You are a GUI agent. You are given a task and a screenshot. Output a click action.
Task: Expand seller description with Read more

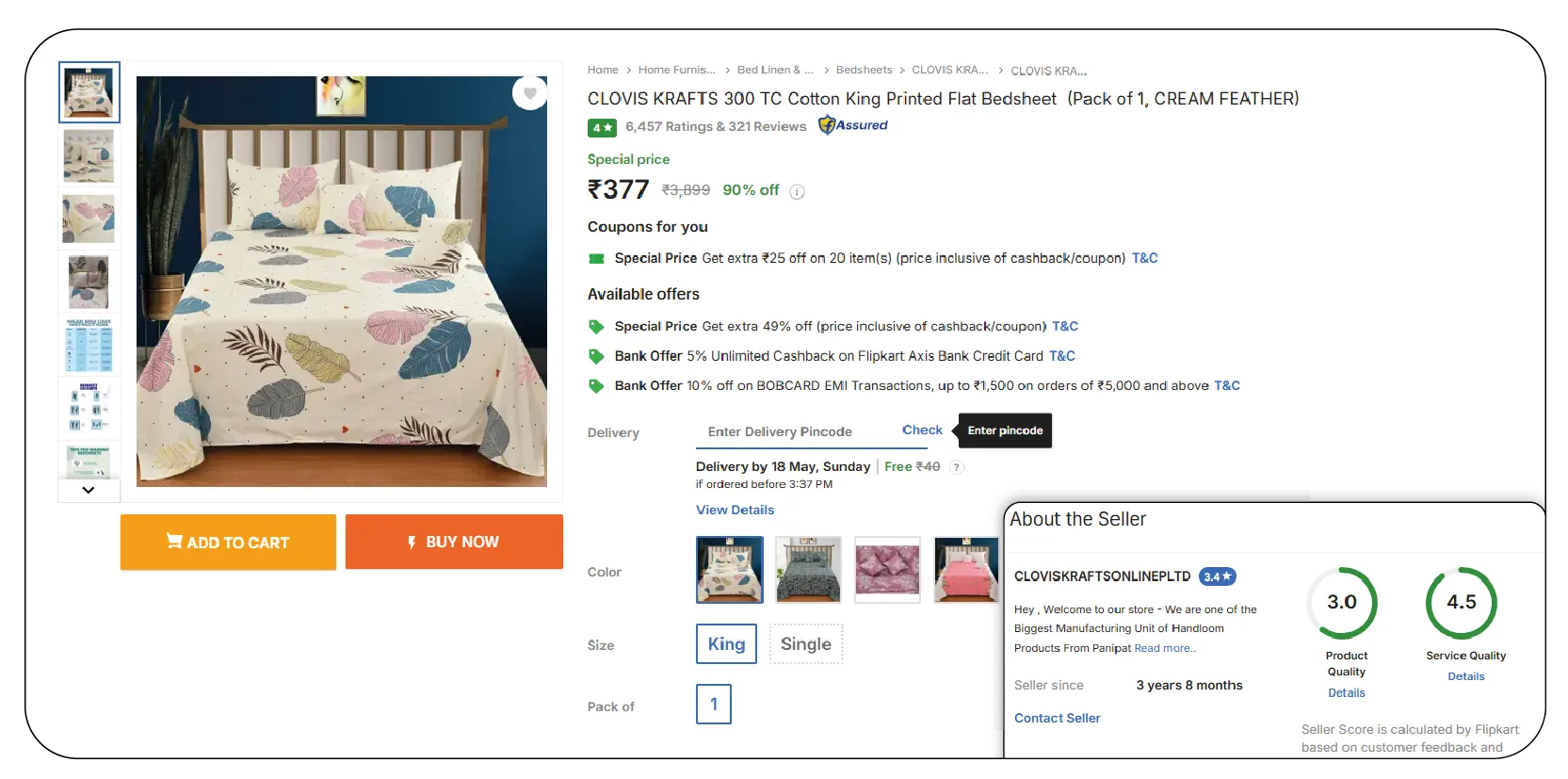pyautogui.click(x=1165, y=648)
